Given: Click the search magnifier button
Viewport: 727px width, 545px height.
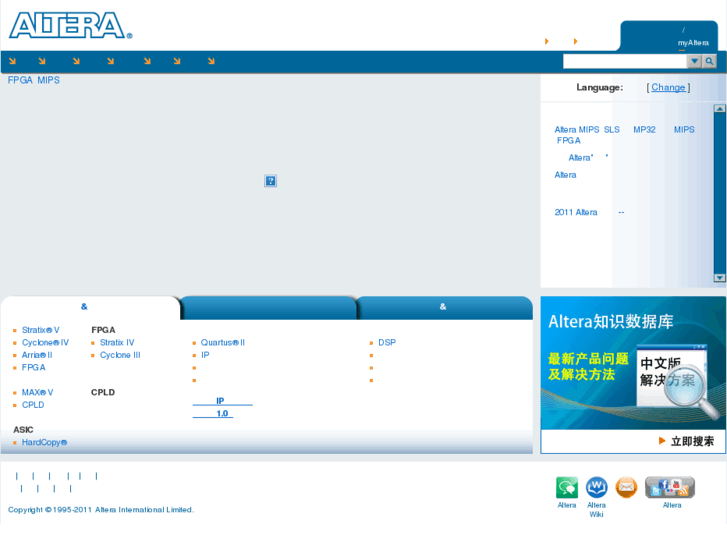Looking at the screenshot, I should pyautogui.click(x=709, y=61).
